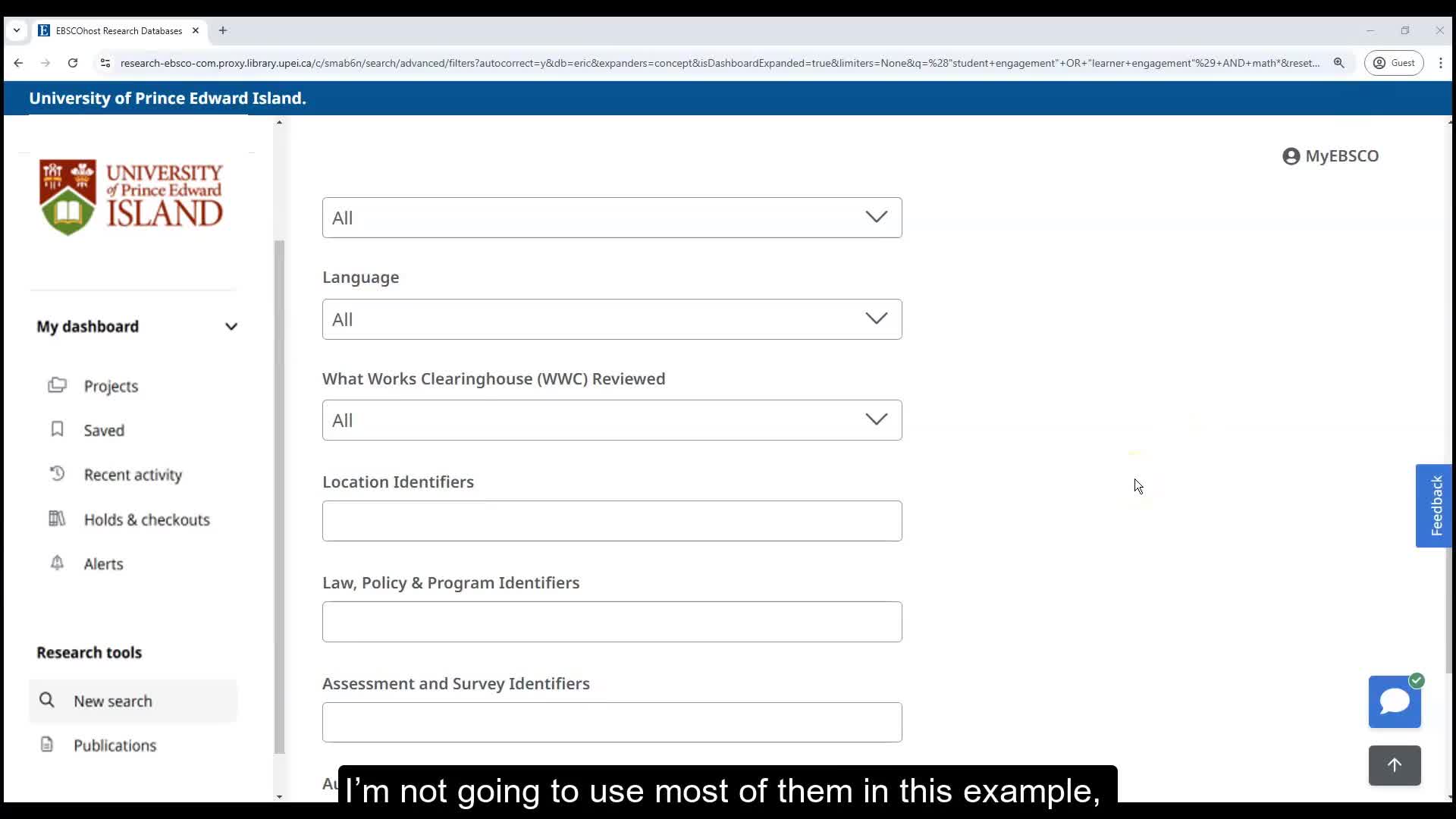Open the topmost All dropdown

pos(611,218)
